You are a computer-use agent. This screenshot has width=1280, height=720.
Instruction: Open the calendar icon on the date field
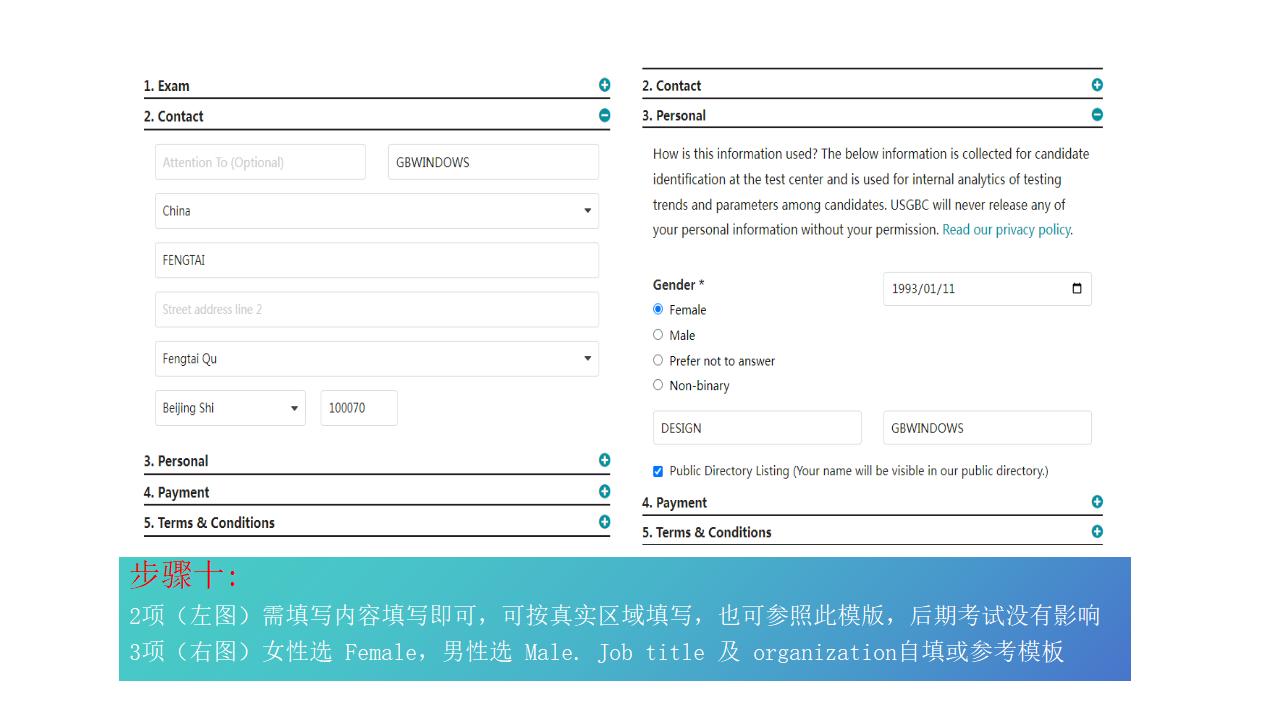point(1076,289)
